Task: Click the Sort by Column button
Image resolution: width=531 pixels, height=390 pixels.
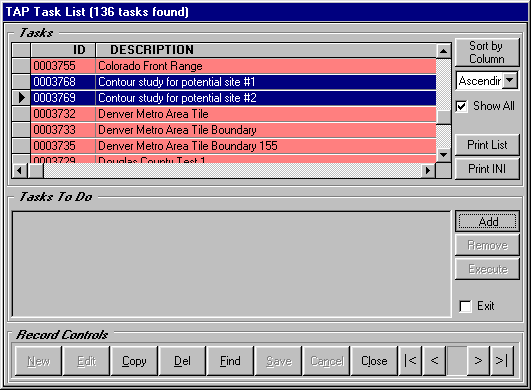Action: 487,52
